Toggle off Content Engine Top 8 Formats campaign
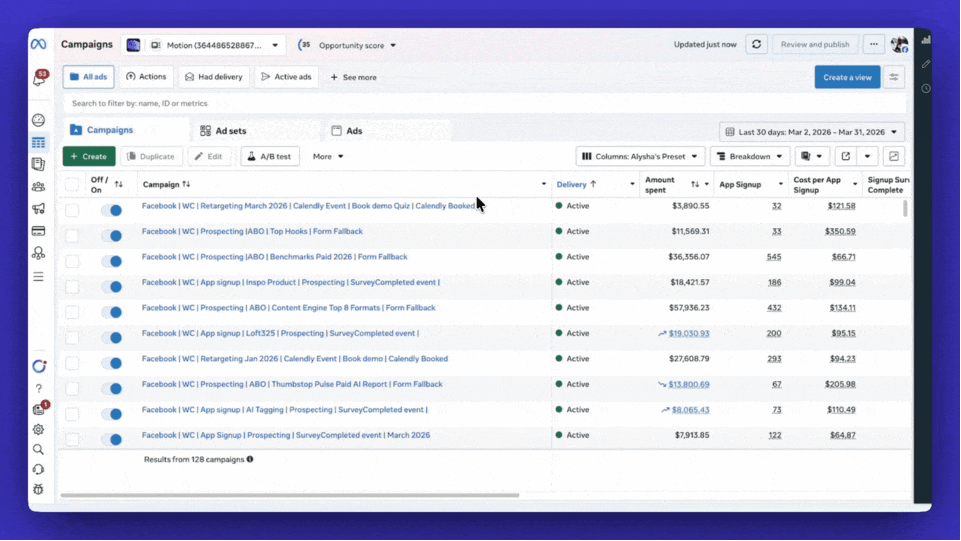The width and height of the screenshot is (961, 541). point(112,312)
